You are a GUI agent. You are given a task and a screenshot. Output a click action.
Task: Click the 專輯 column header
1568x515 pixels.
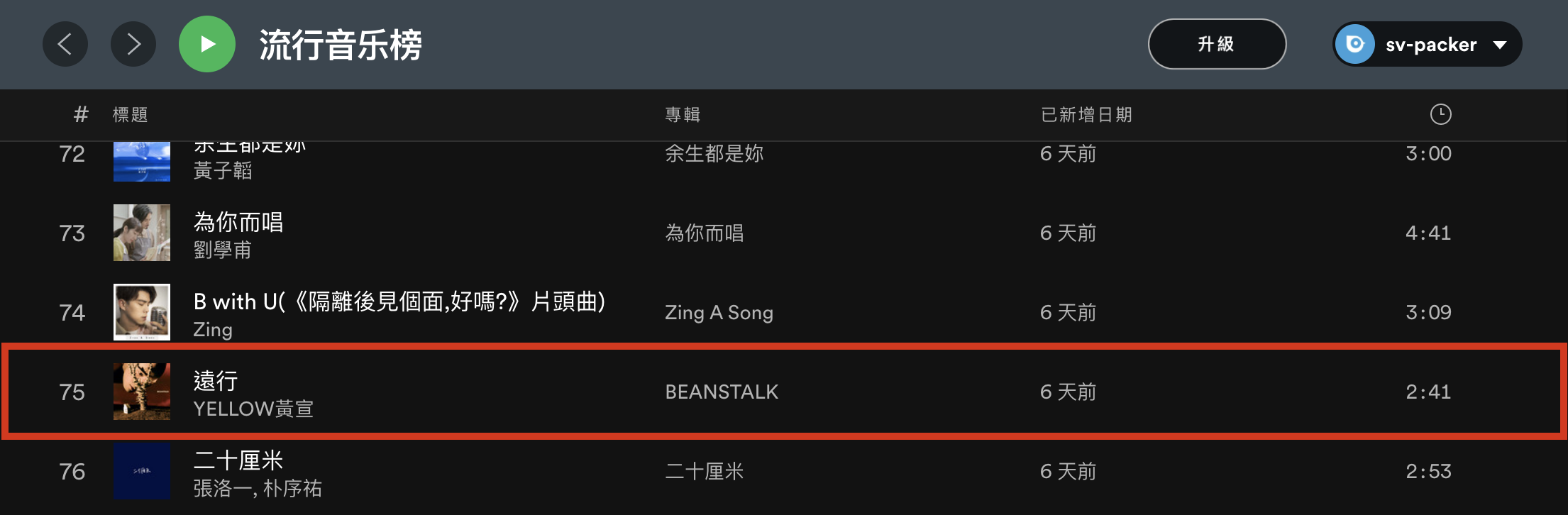pos(683,115)
